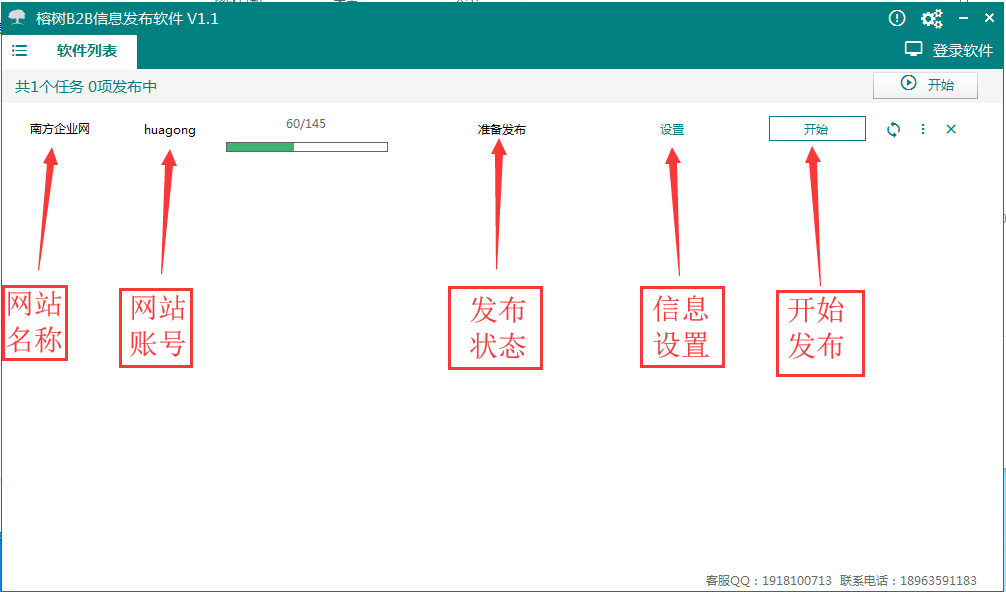This screenshot has width=1006, height=592.
Task: Minimize the B2B software window
Action: click(x=963, y=19)
